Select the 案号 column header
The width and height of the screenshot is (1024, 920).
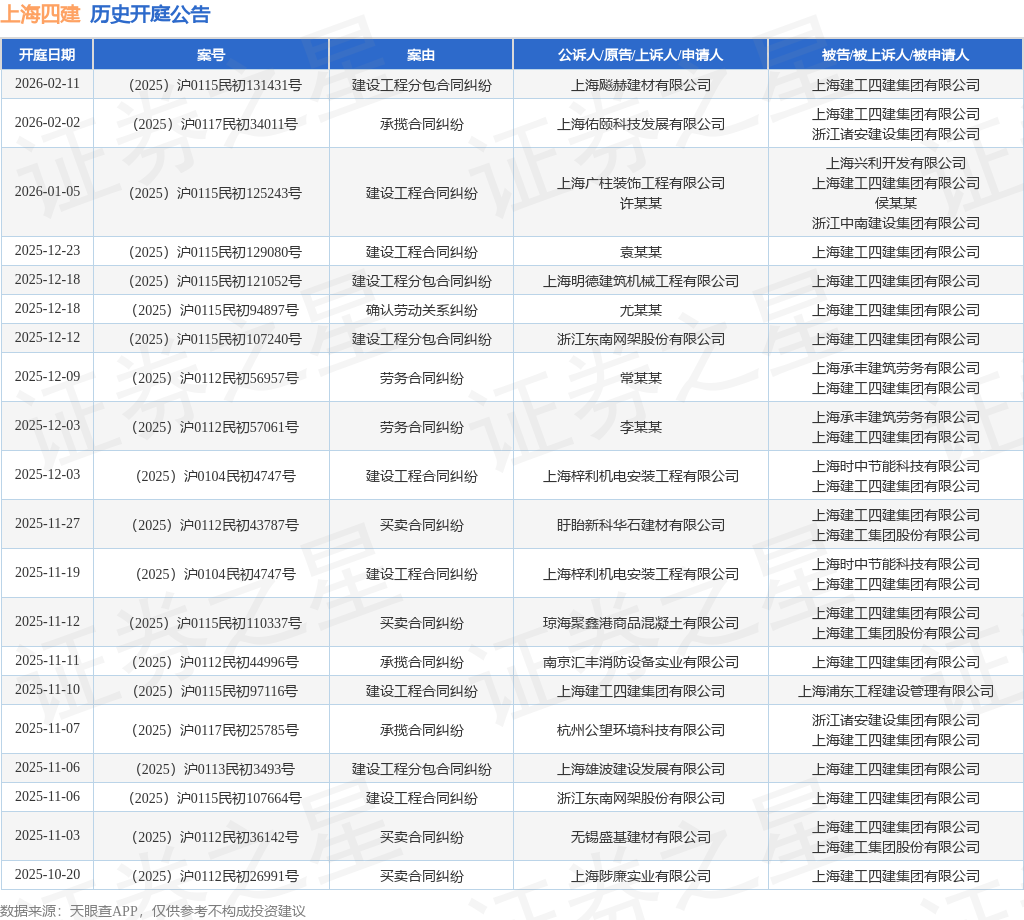tap(211, 55)
